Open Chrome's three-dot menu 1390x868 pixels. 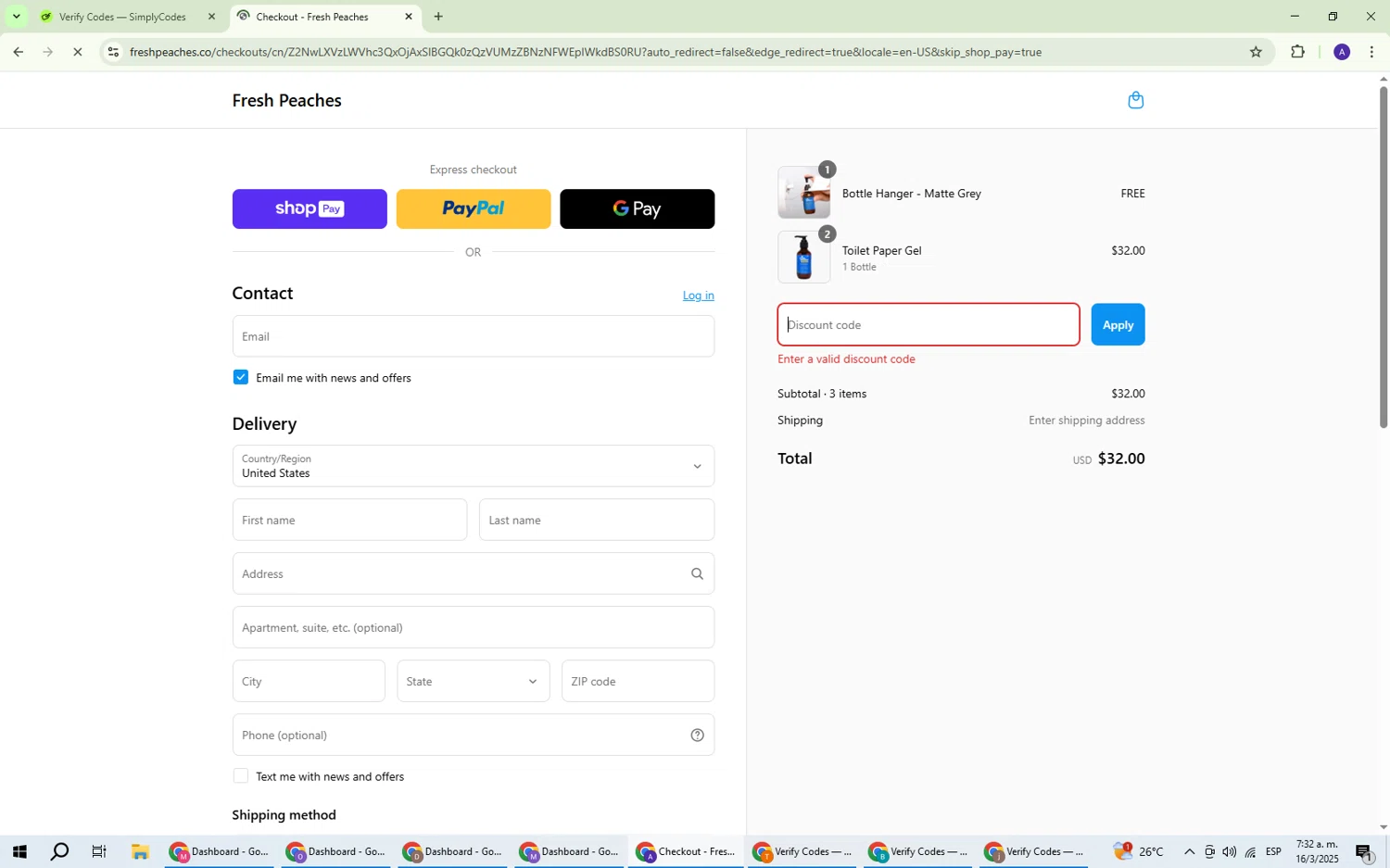1371,52
